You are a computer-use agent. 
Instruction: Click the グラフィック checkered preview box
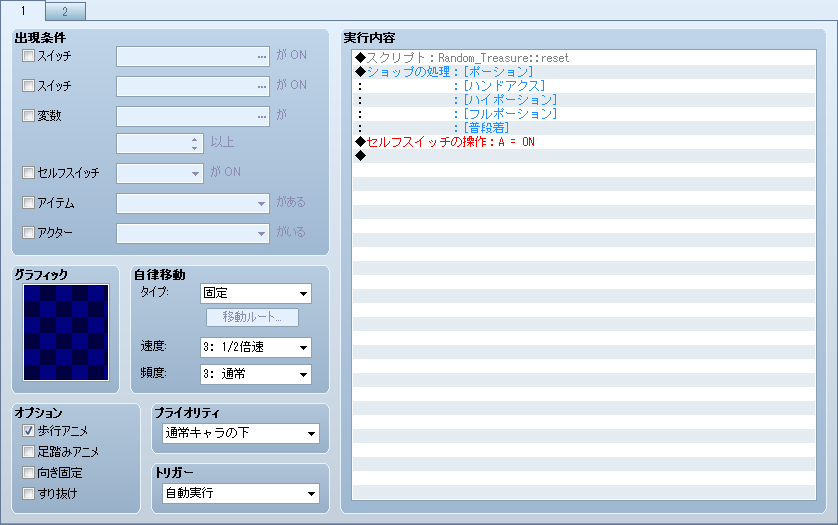(x=66, y=333)
